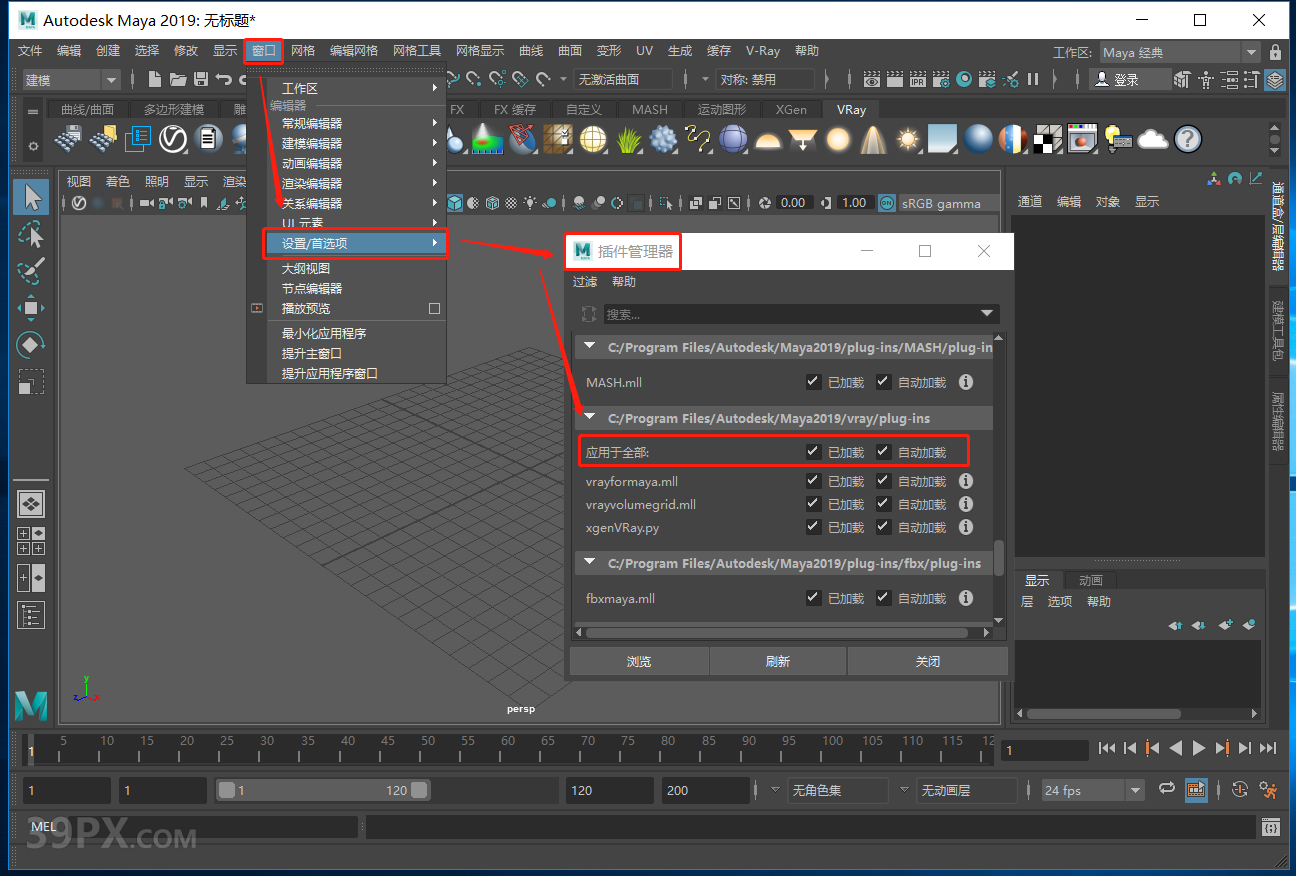Activate the Move tool in toolbox
The height and width of the screenshot is (876, 1296).
click(x=31, y=308)
